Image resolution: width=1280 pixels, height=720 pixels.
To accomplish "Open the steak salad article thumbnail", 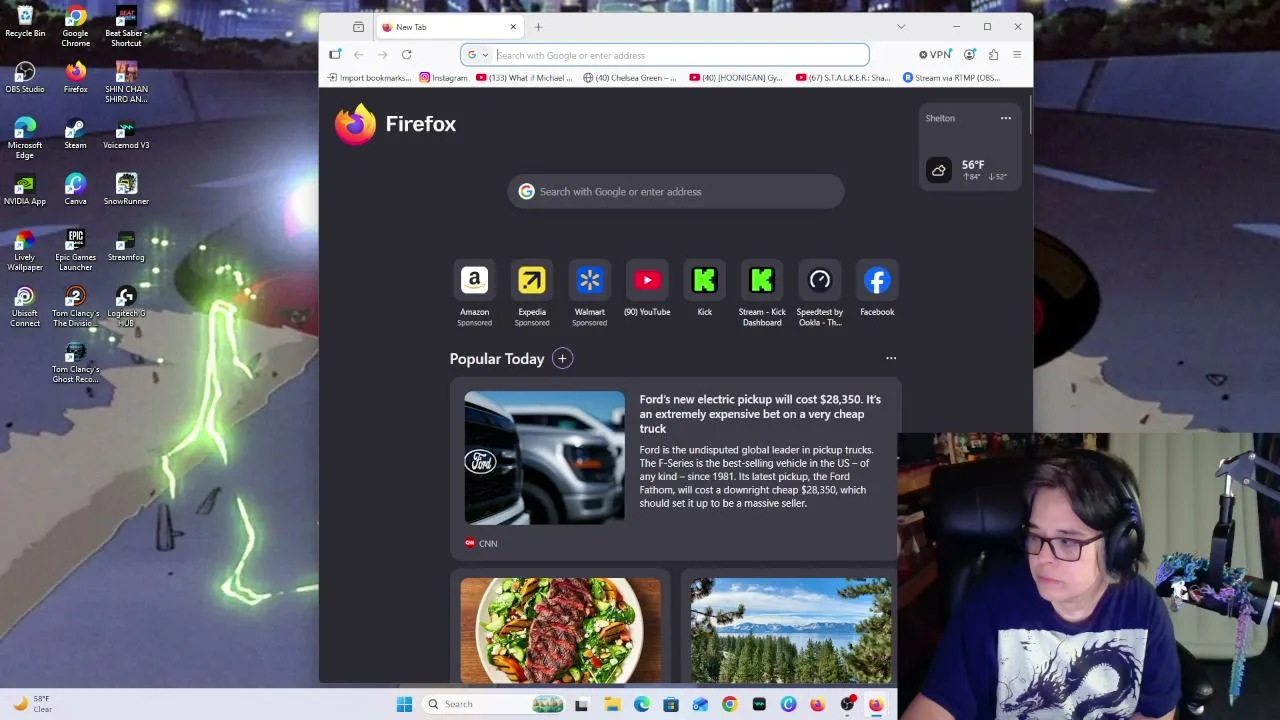I will point(561,630).
